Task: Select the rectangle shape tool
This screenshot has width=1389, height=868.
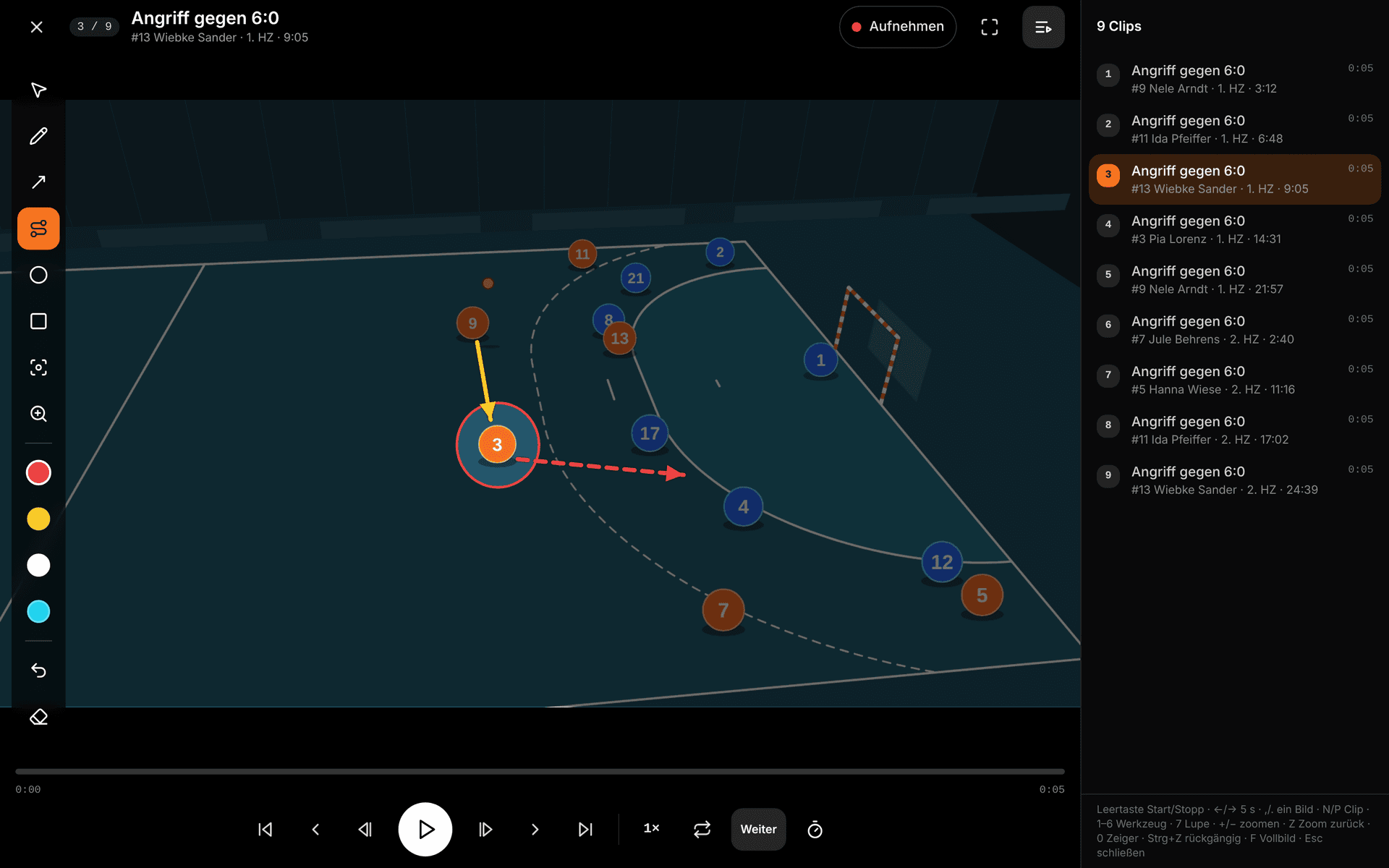Action: click(x=38, y=321)
